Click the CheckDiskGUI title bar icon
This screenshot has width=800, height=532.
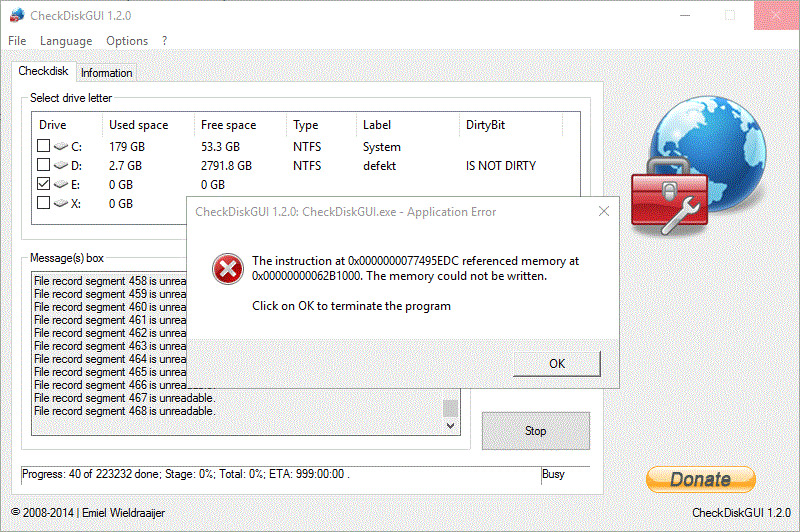coord(17,15)
